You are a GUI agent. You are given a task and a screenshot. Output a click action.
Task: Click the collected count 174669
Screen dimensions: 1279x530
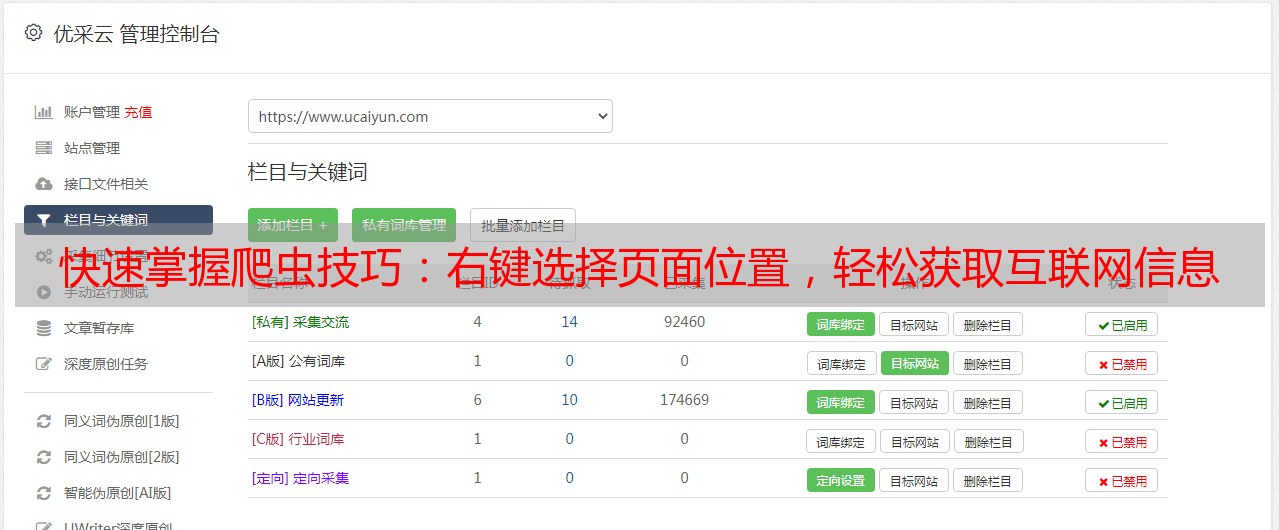684,400
